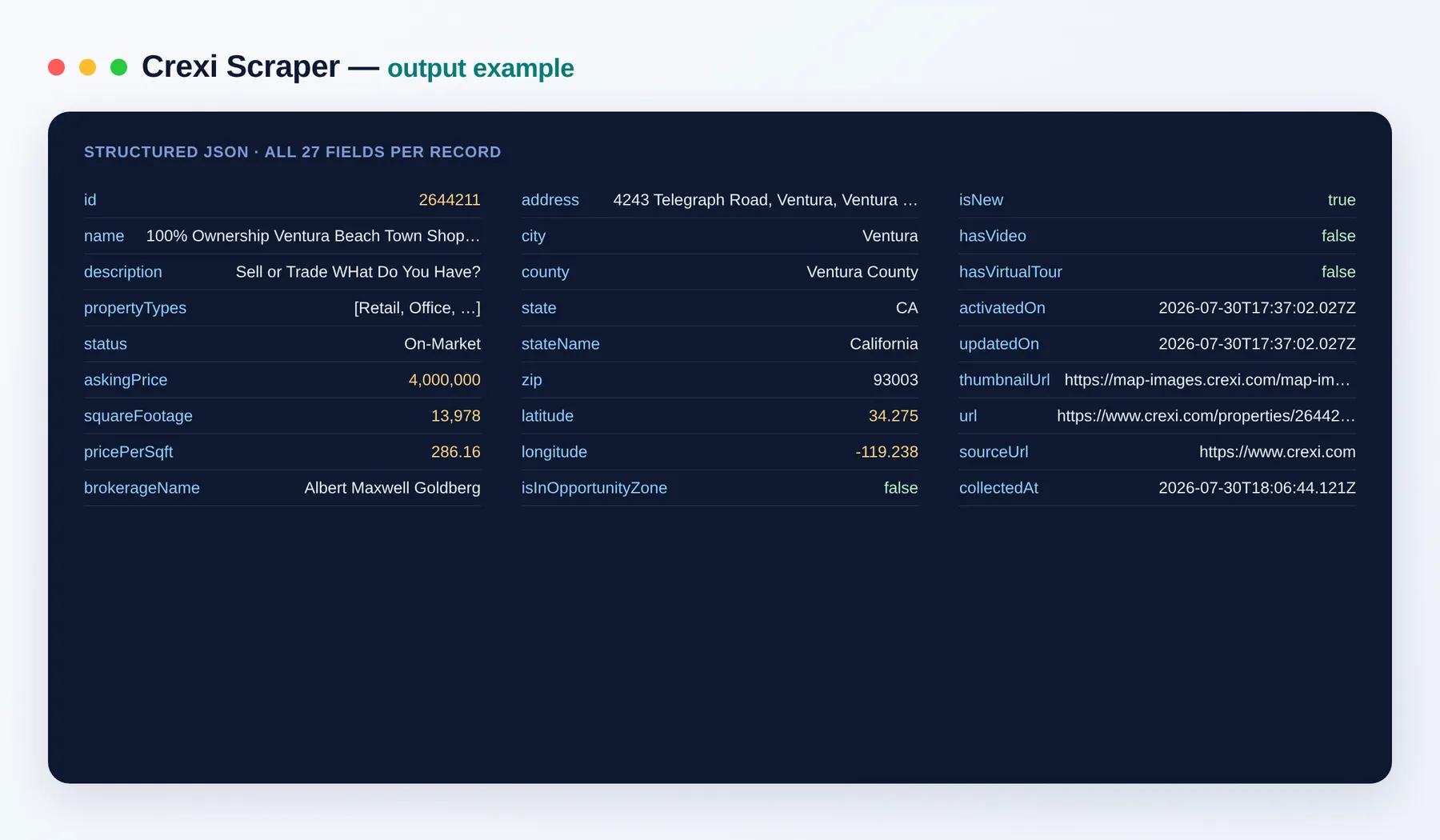The width and height of the screenshot is (1440, 840).
Task: Click the 'output example' subtitle
Action: point(480,69)
